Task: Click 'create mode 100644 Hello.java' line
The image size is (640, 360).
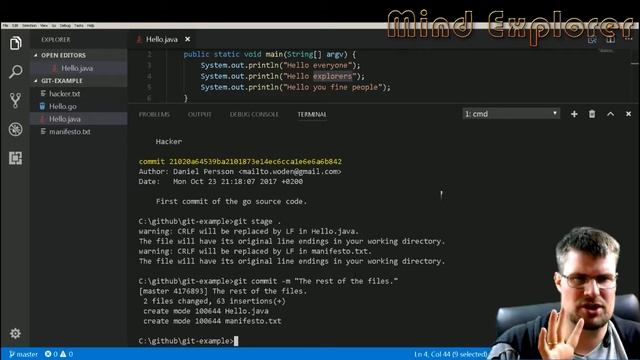Action: pyautogui.click(x=206, y=311)
